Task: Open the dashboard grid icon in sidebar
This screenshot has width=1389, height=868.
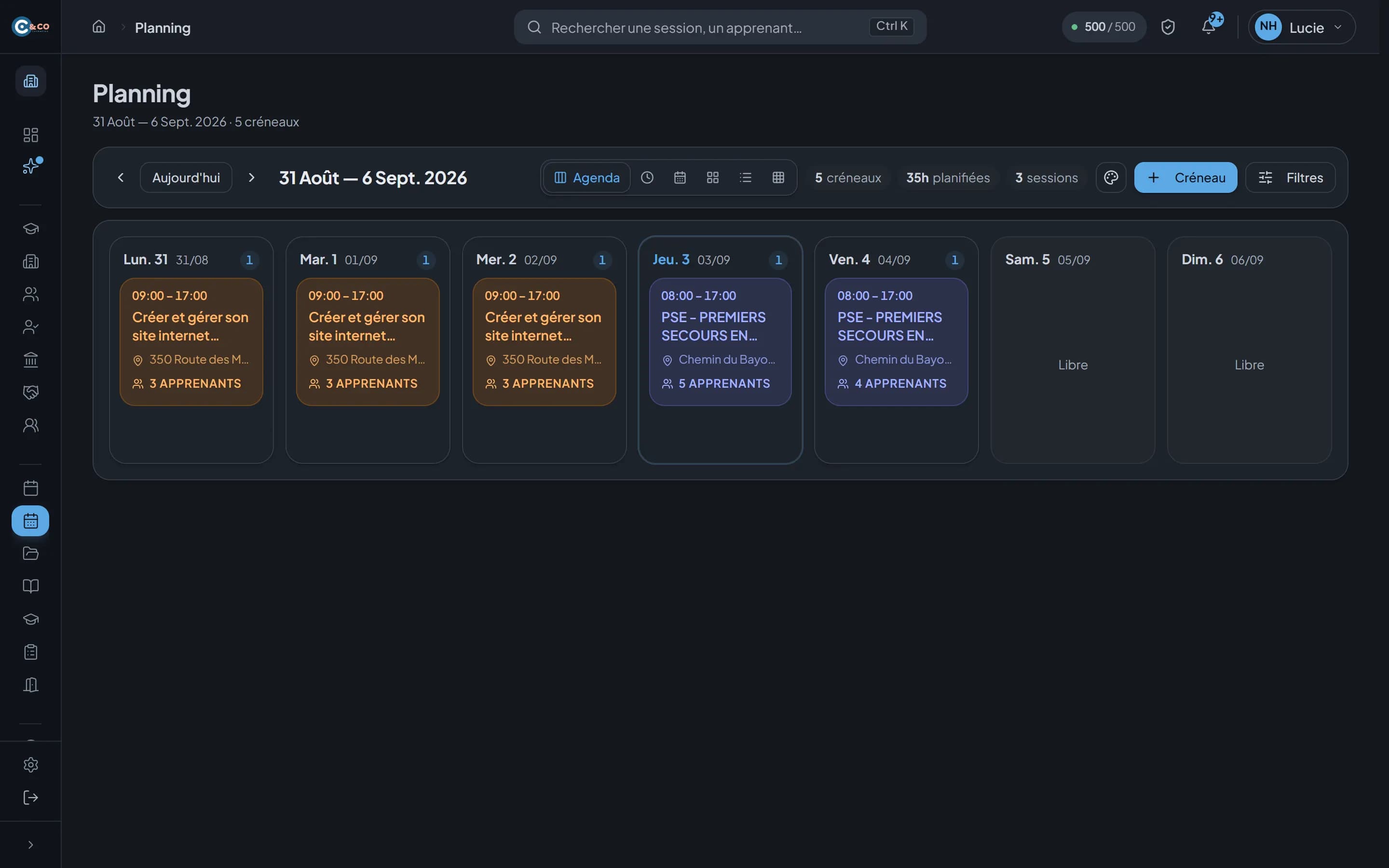Action: pyautogui.click(x=30, y=135)
